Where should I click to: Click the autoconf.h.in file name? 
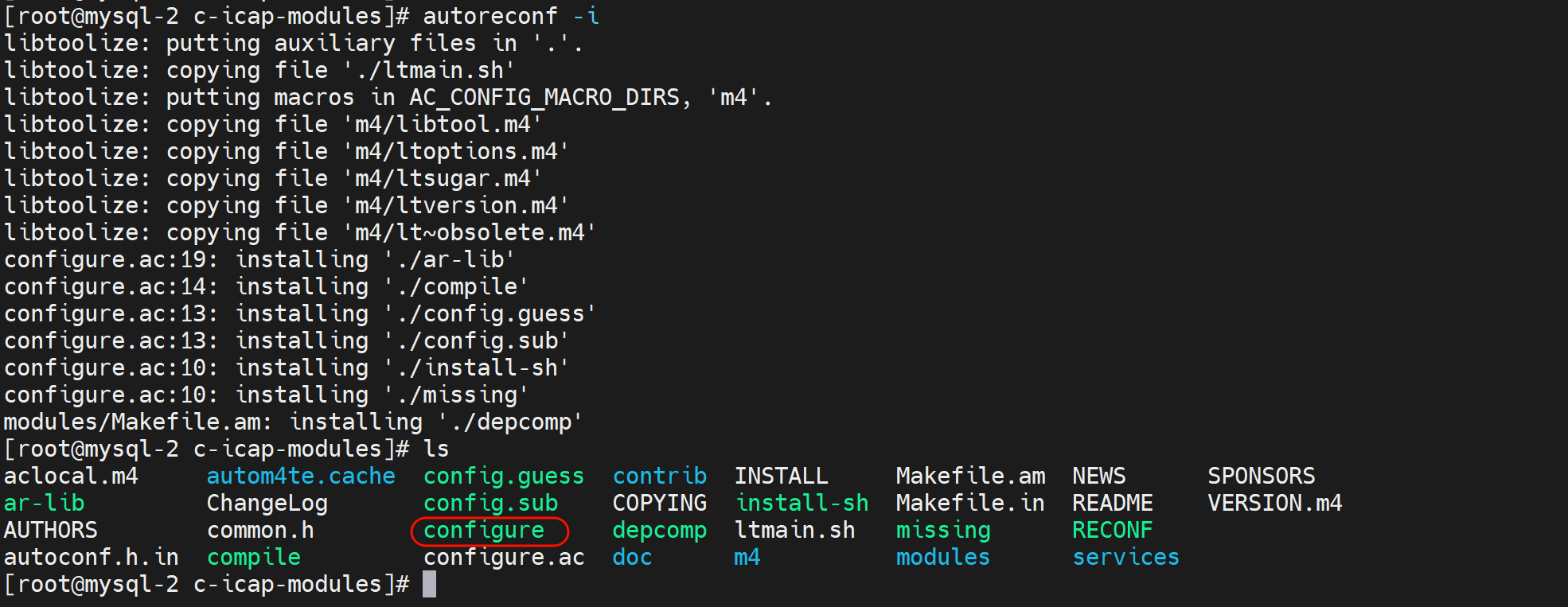(x=92, y=558)
